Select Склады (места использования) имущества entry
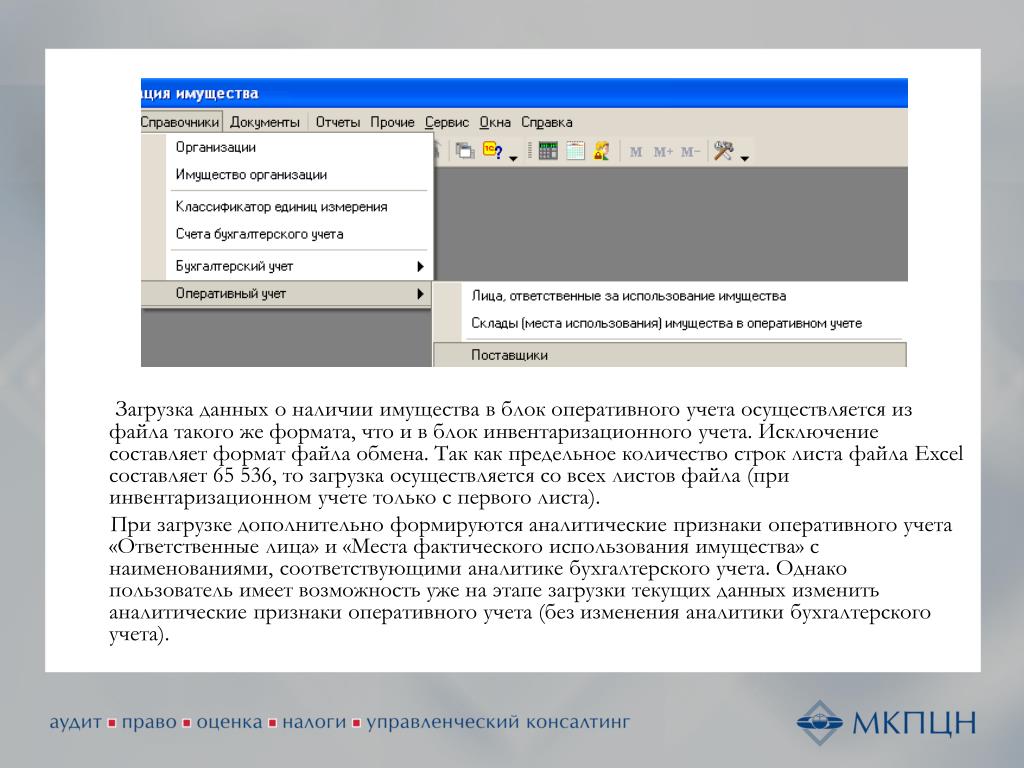The image size is (1024, 768). [x=670, y=324]
